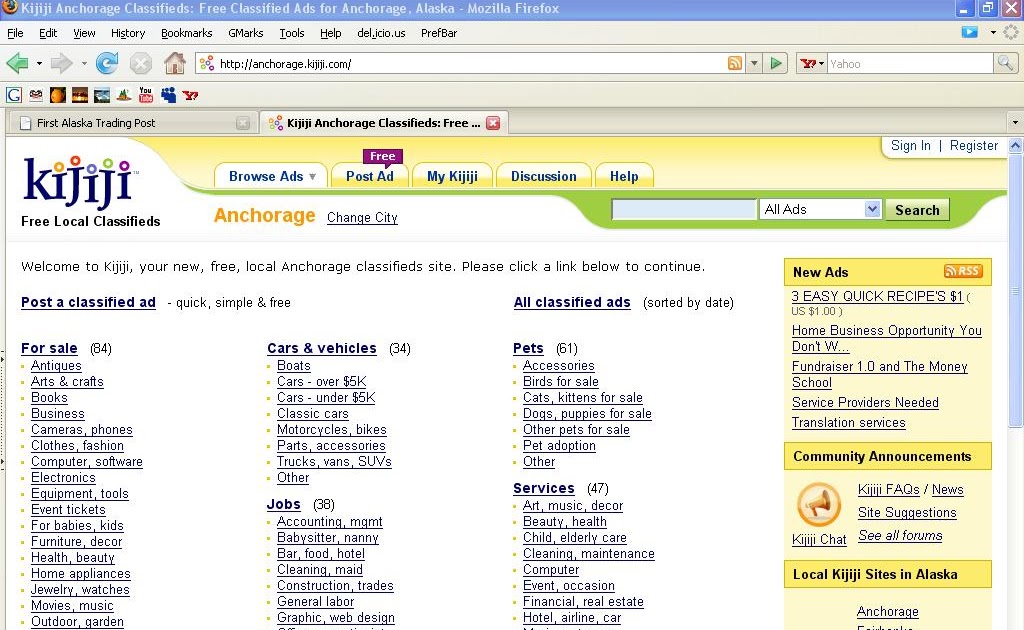Screen dimensions: 1024x630
Task: Open the small dropdown arrow beside play icon
Action: click(993, 32)
